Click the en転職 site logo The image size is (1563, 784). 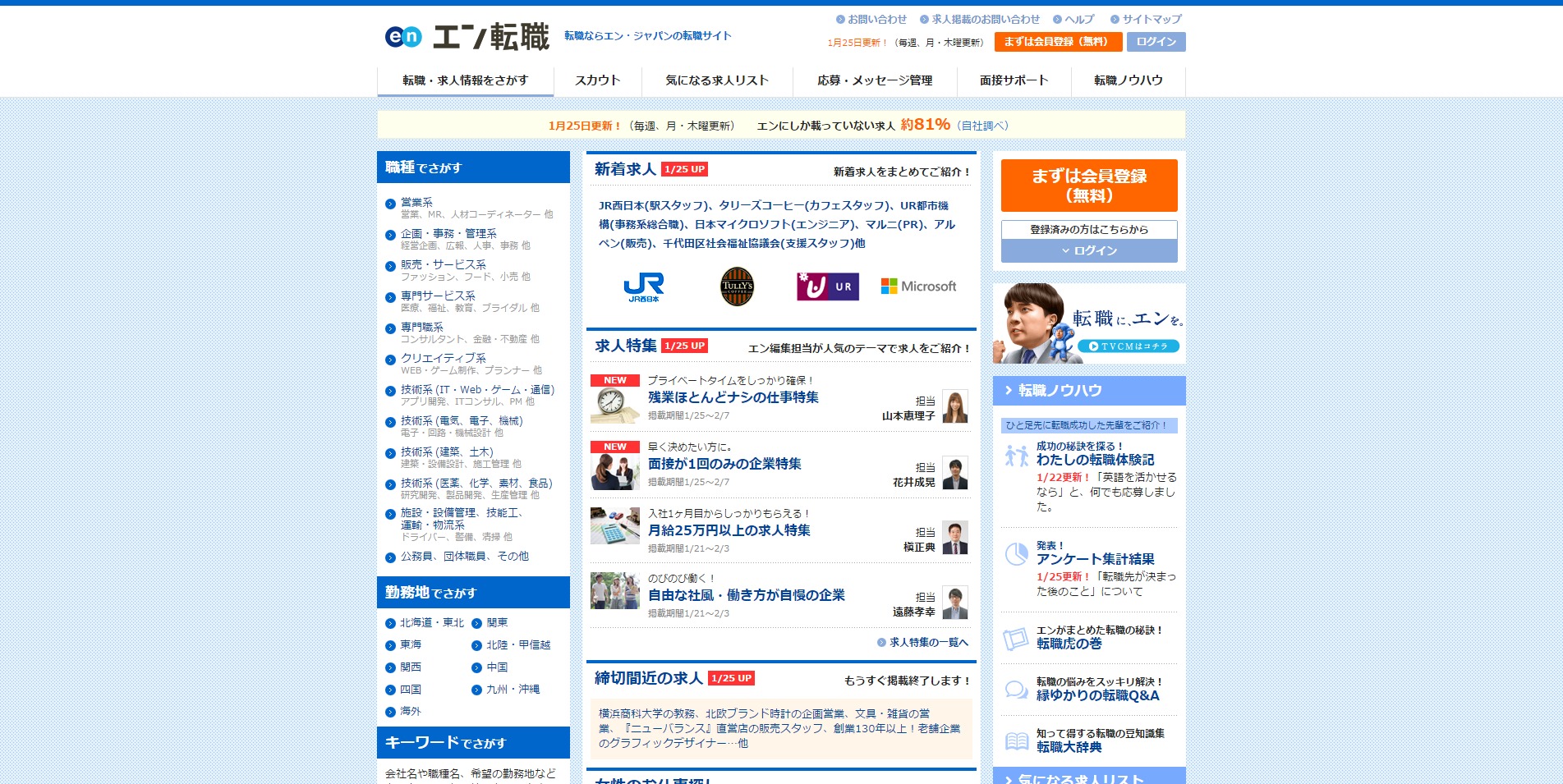[467, 37]
